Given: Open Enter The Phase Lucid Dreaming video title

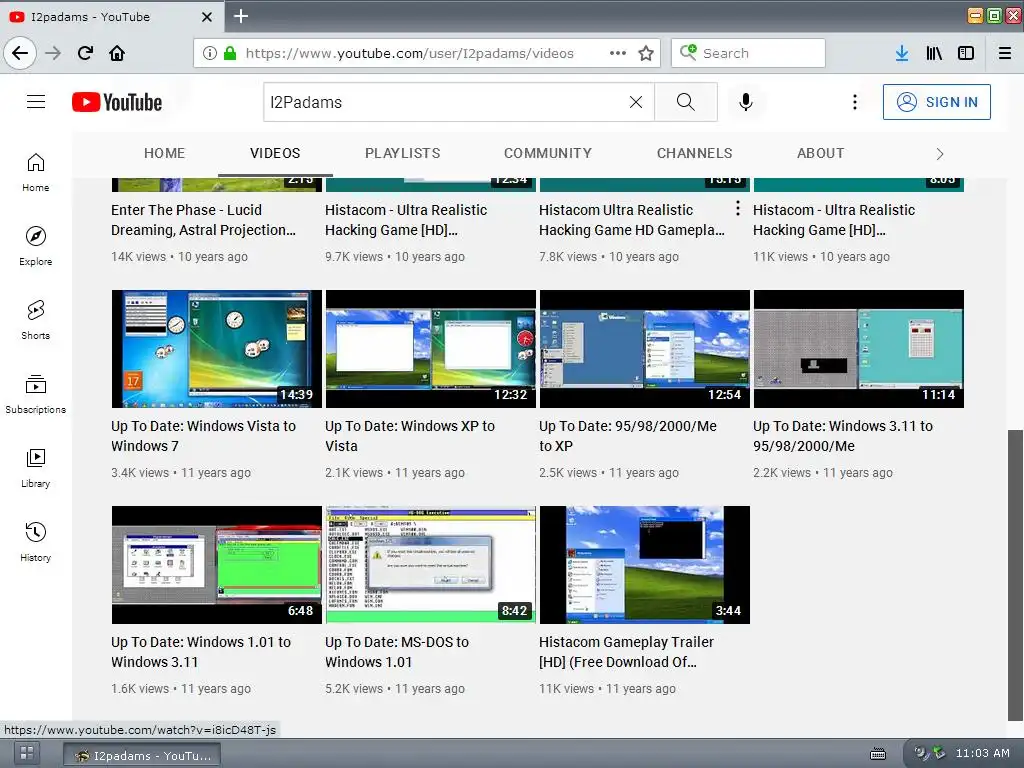Looking at the screenshot, I should click(x=203, y=220).
